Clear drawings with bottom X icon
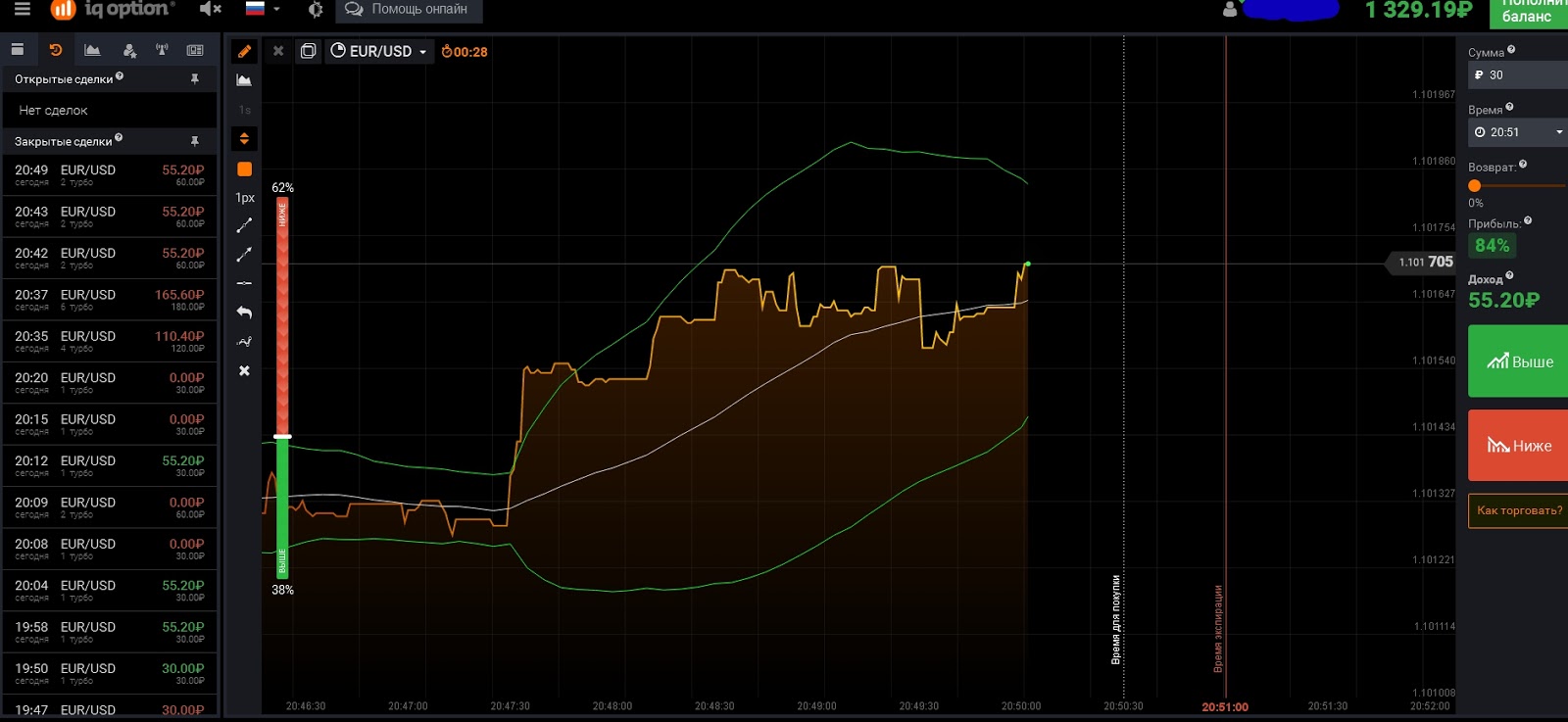 pyautogui.click(x=245, y=370)
